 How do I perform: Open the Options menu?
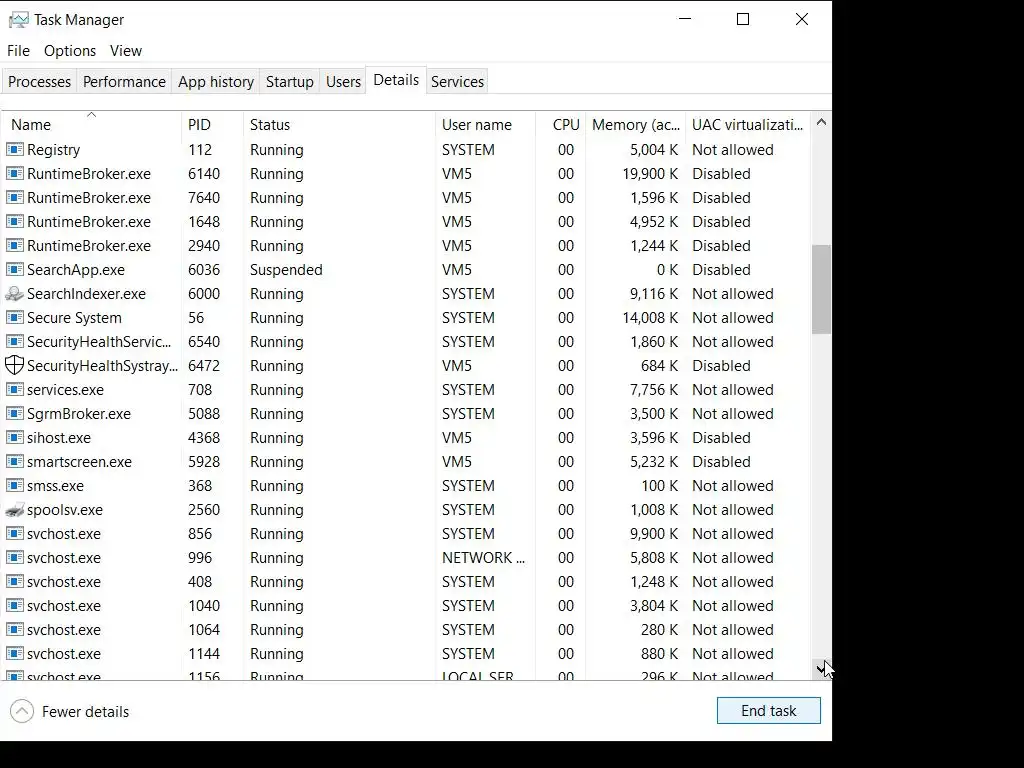coord(70,50)
